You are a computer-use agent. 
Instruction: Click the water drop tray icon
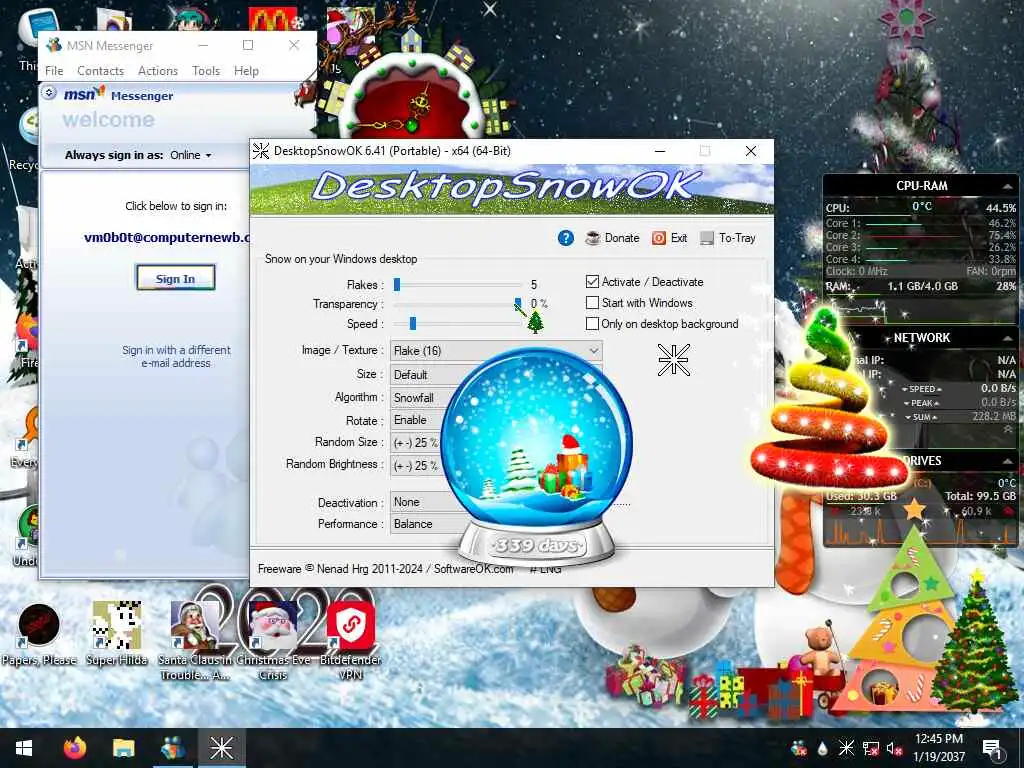click(x=823, y=748)
